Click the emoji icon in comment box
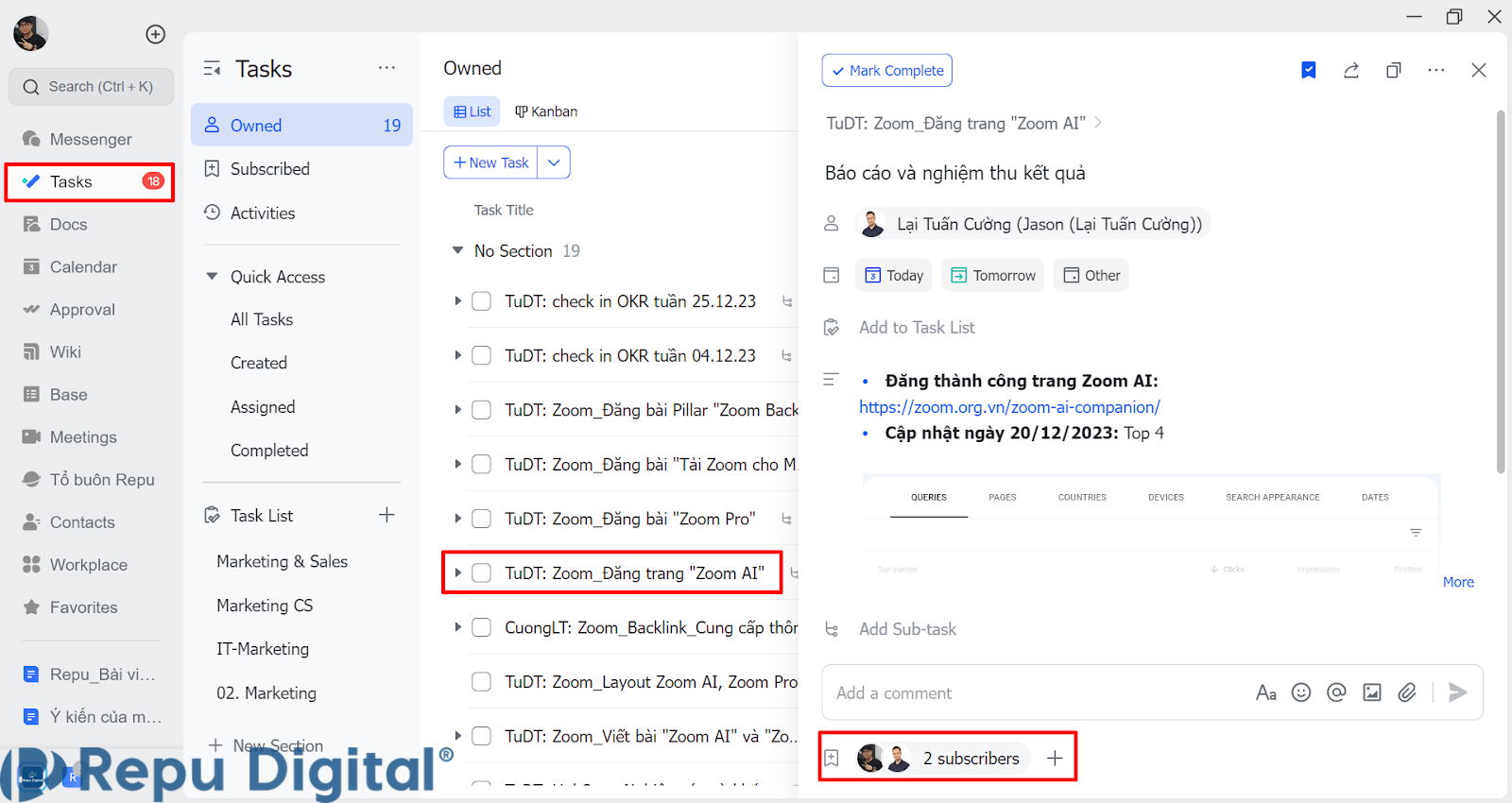This screenshot has width=1512, height=803. (1301, 692)
